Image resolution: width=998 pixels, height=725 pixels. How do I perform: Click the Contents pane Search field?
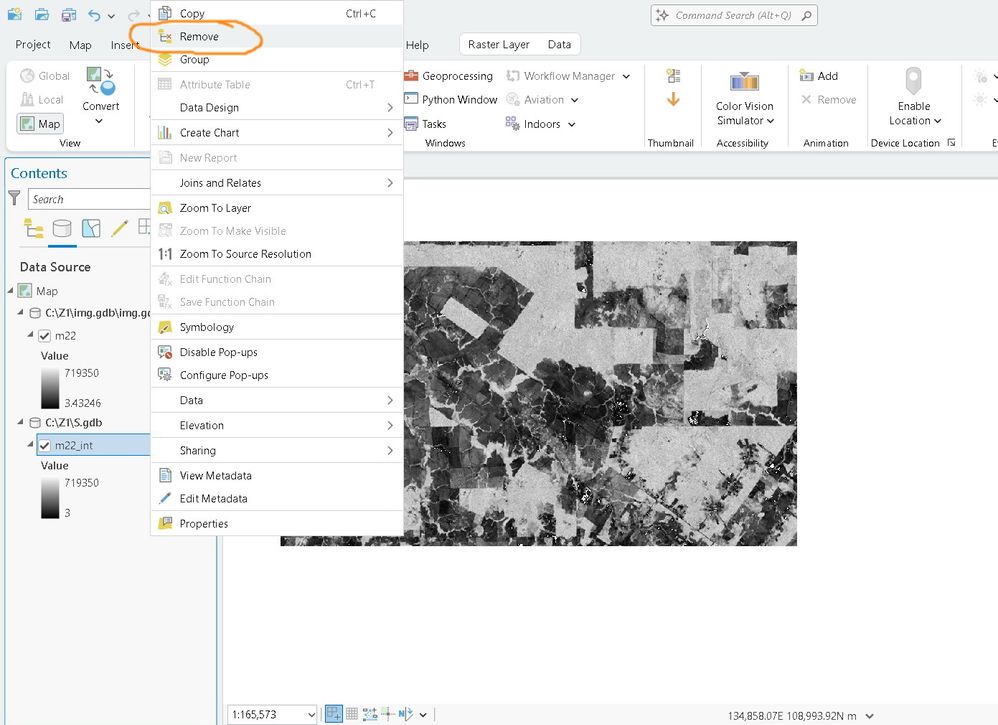coord(88,199)
